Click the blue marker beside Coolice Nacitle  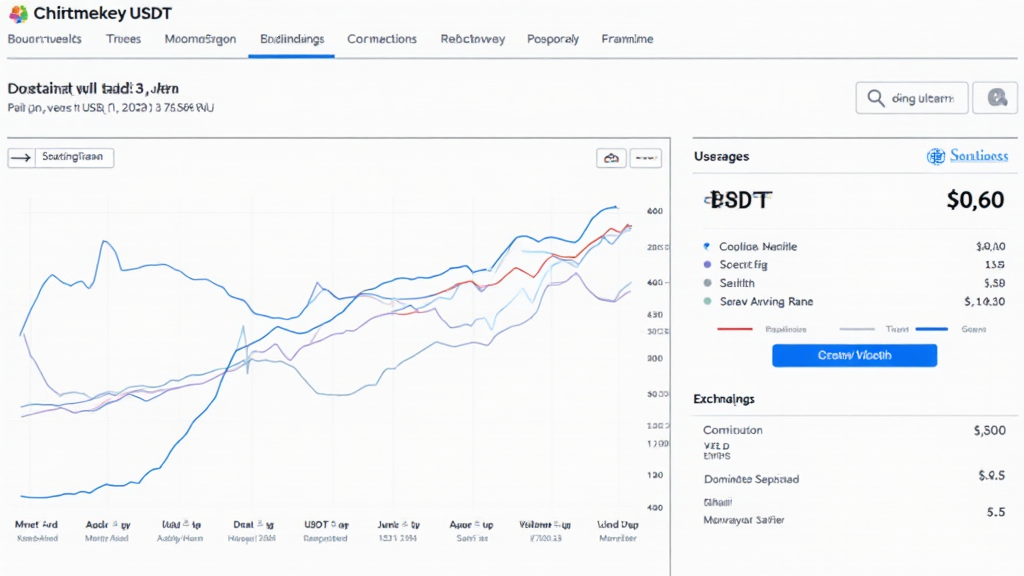(707, 246)
